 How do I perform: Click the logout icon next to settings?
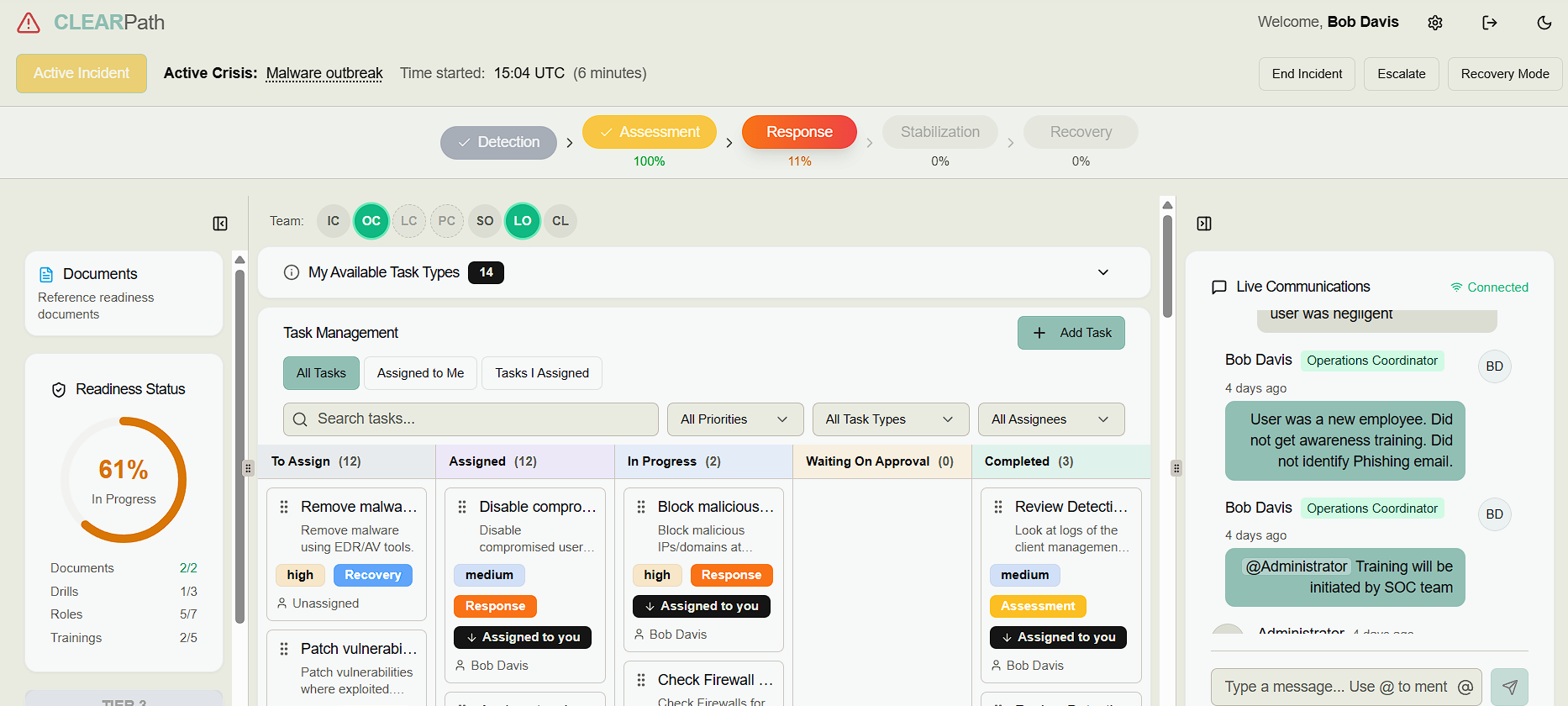[1490, 23]
